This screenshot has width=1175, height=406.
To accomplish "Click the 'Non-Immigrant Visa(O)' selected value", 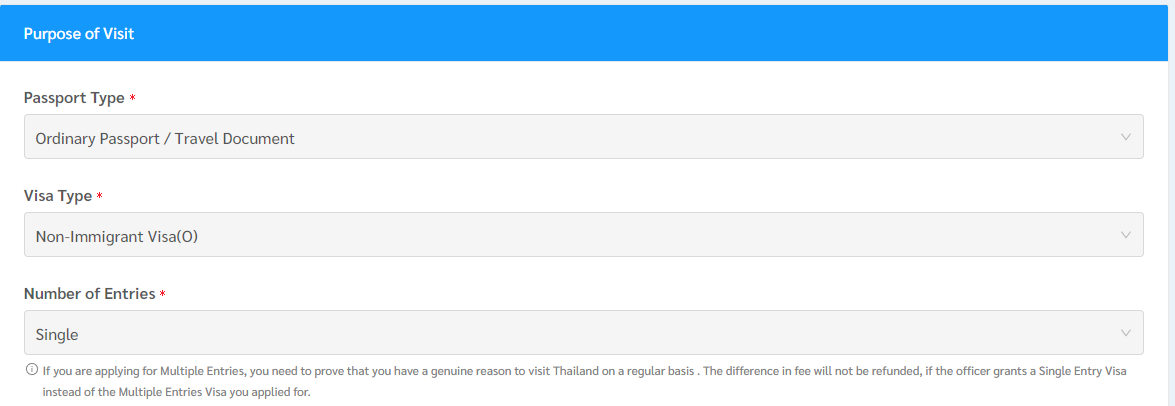I will (124, 236).
